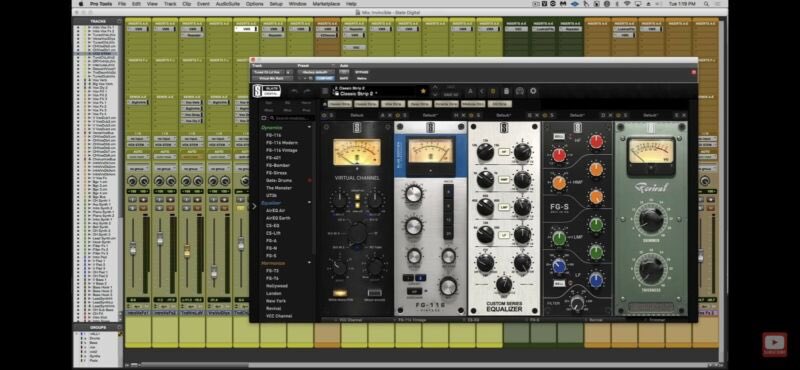Click the trash icon in Slate toolbar

coord(506,91)
